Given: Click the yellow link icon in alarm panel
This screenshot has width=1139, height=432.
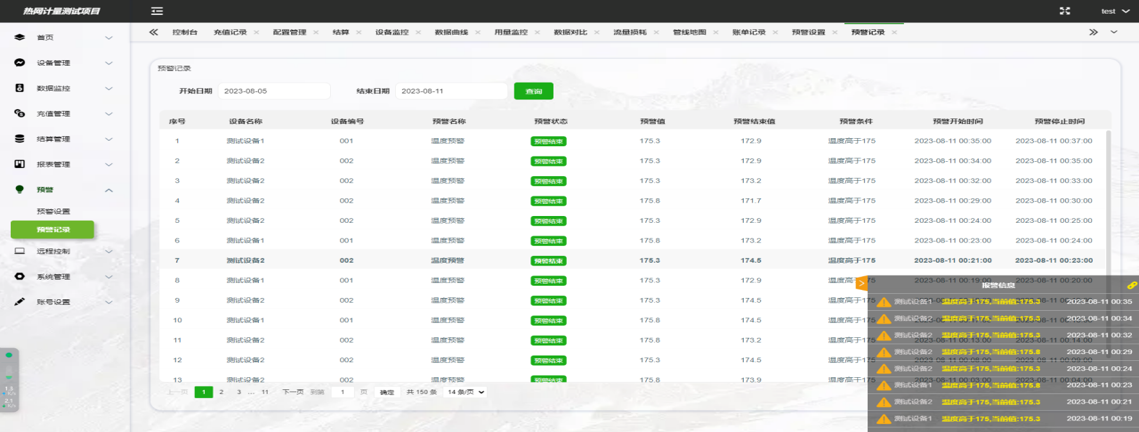Looking at the screenshot, I should point(1130,286).
